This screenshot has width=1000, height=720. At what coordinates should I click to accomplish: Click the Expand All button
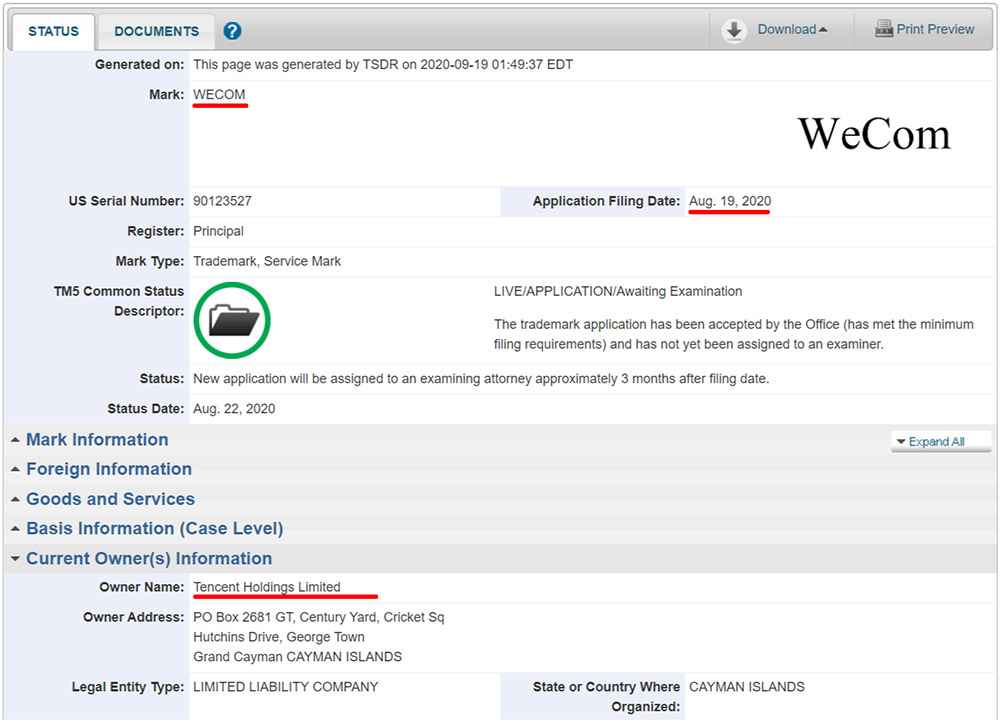(941, 441)
